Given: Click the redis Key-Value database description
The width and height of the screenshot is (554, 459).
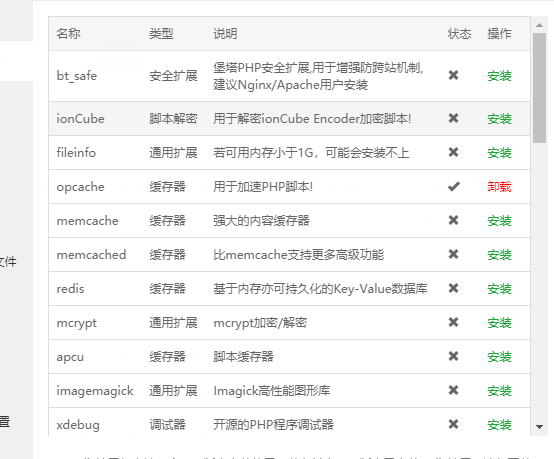Looking at the screenshot, I should click(320, 289).
